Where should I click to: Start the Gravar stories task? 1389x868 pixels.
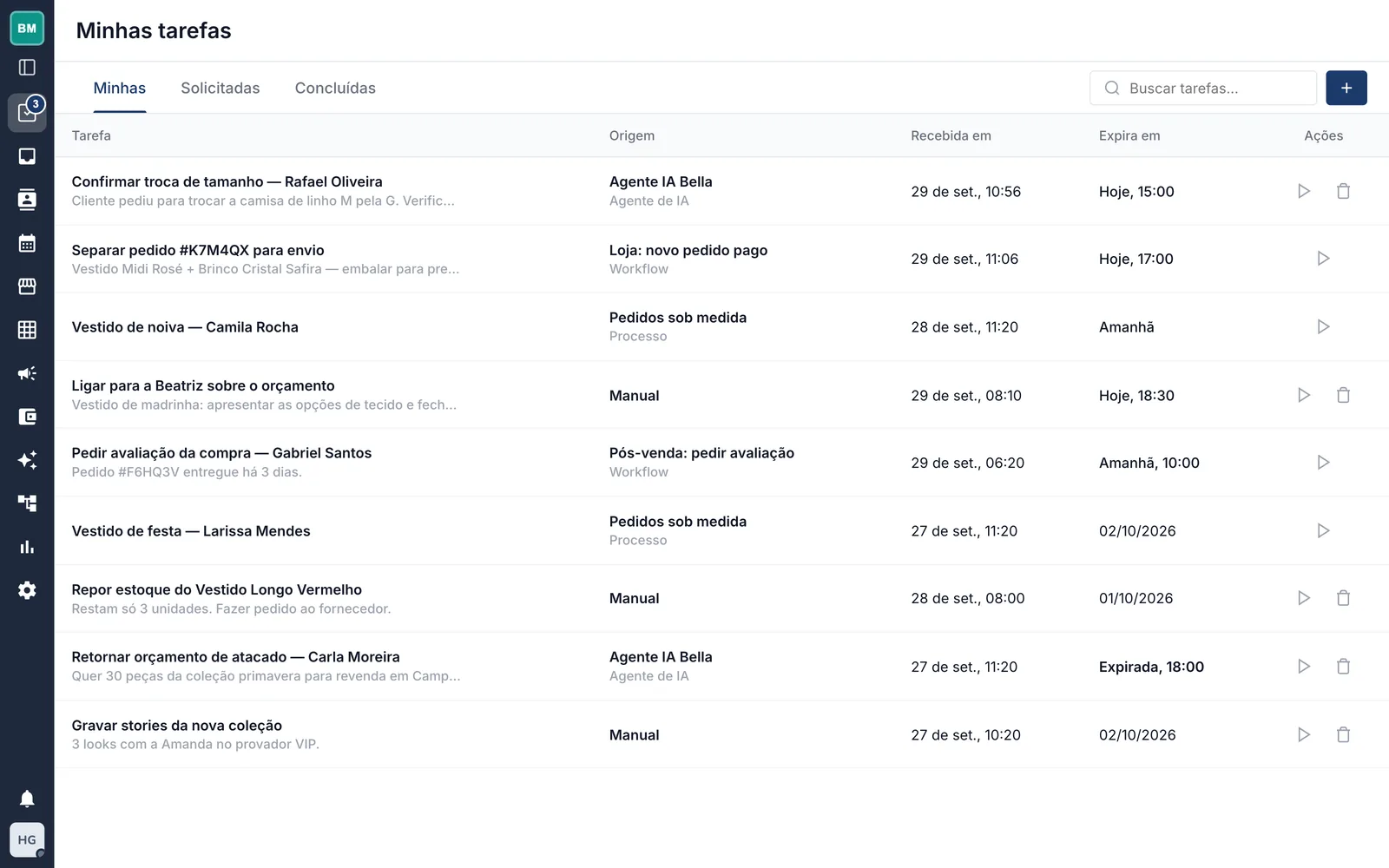pyautogui.click(x=1304, y=734)
